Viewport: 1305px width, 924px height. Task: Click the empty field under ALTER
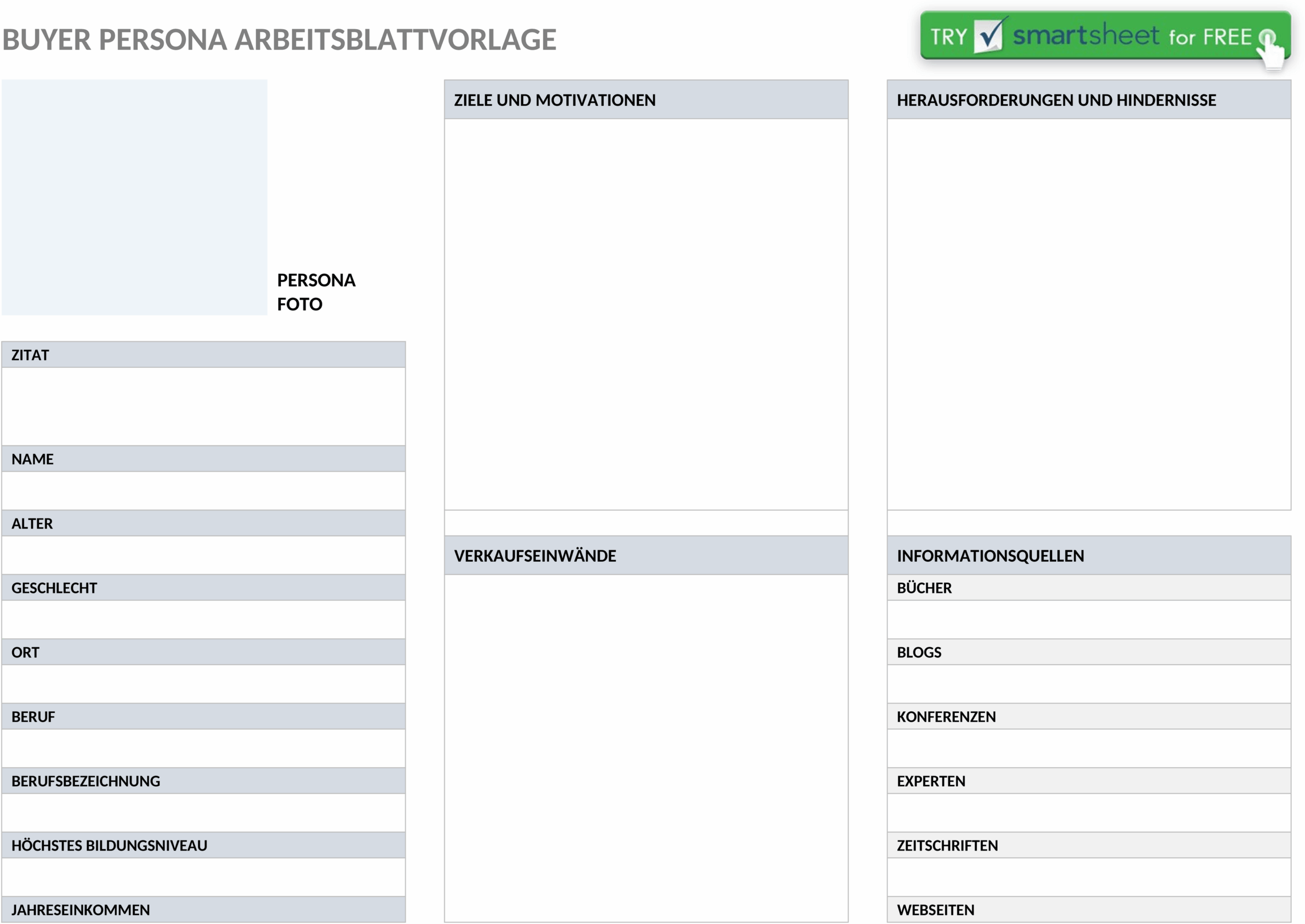click(x=204, y=555)
